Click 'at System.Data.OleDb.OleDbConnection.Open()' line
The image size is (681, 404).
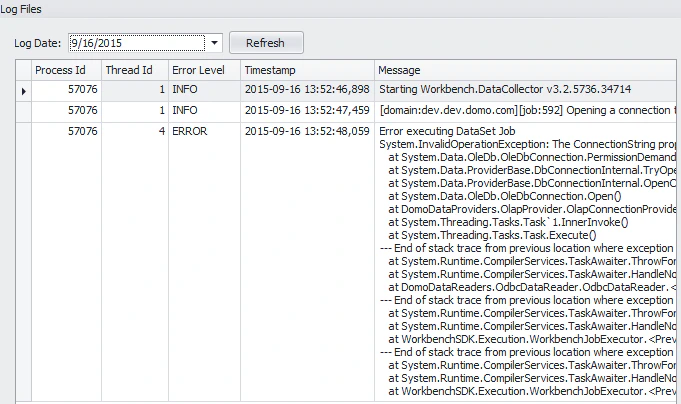coord(505,196)
